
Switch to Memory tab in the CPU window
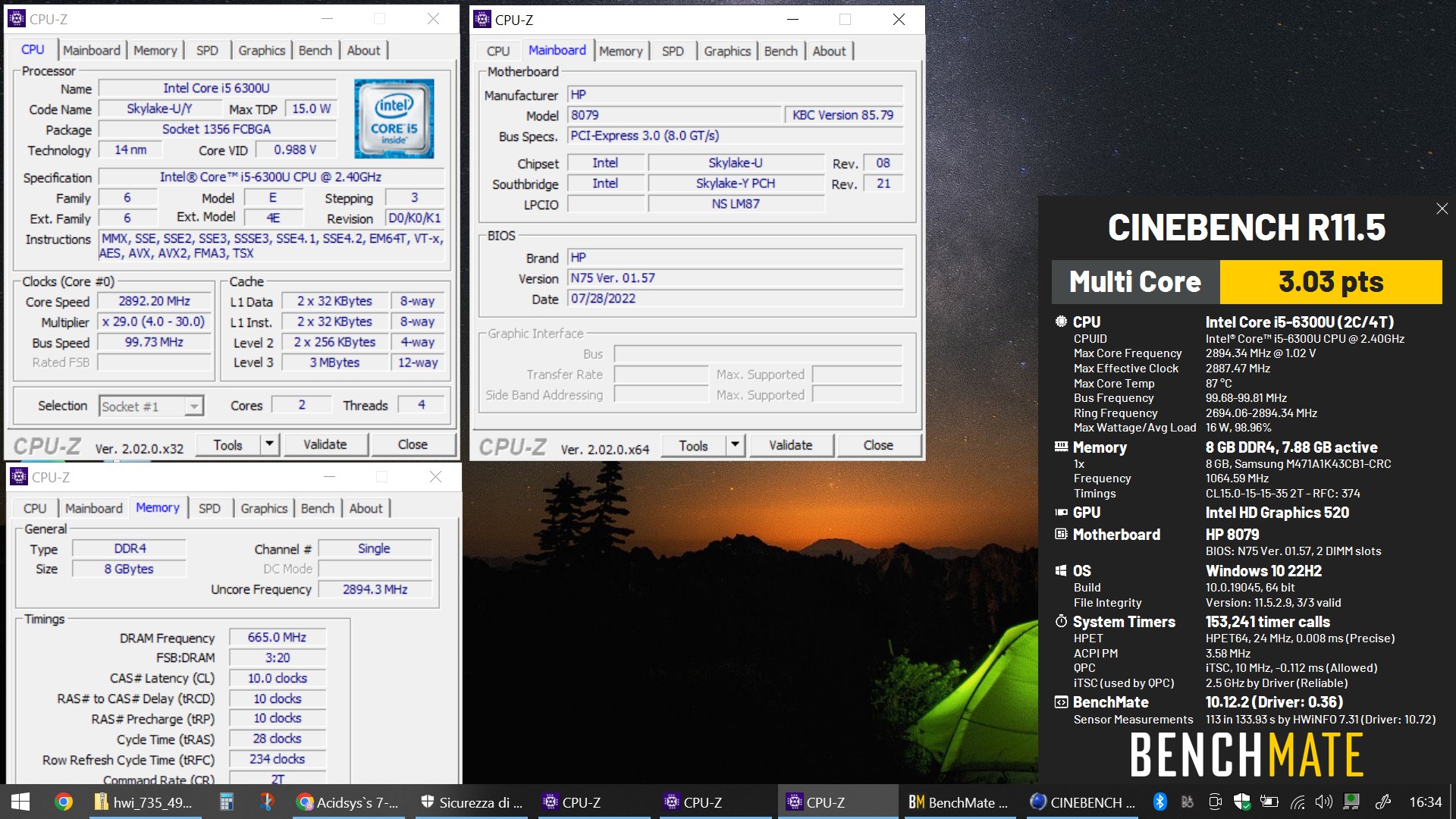155,50
